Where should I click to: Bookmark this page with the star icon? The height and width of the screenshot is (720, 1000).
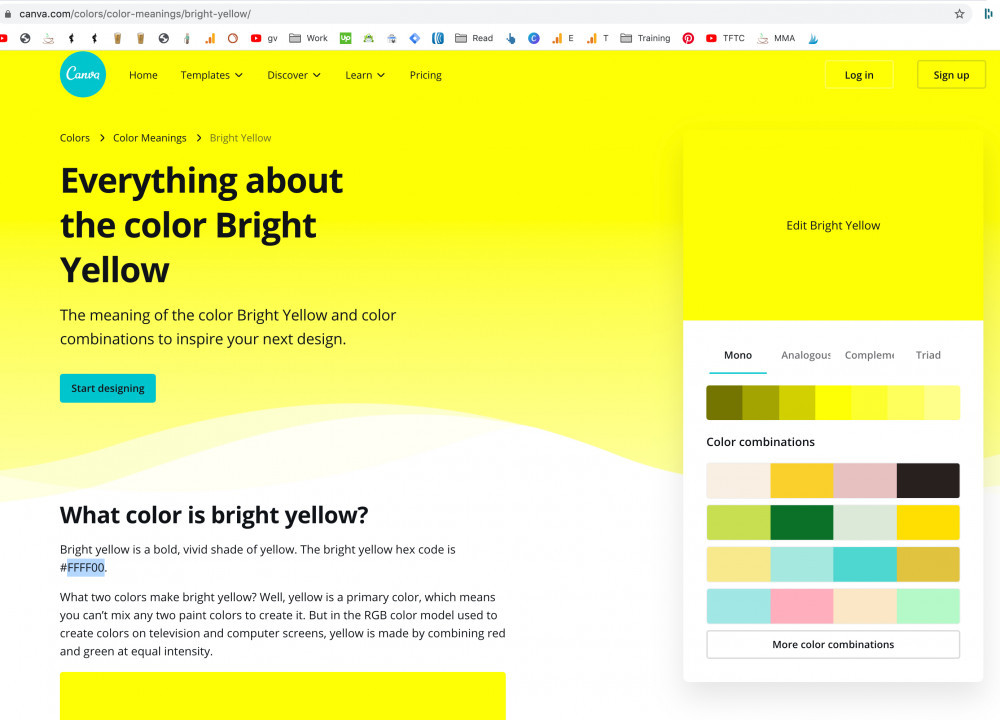click(959, 13)
